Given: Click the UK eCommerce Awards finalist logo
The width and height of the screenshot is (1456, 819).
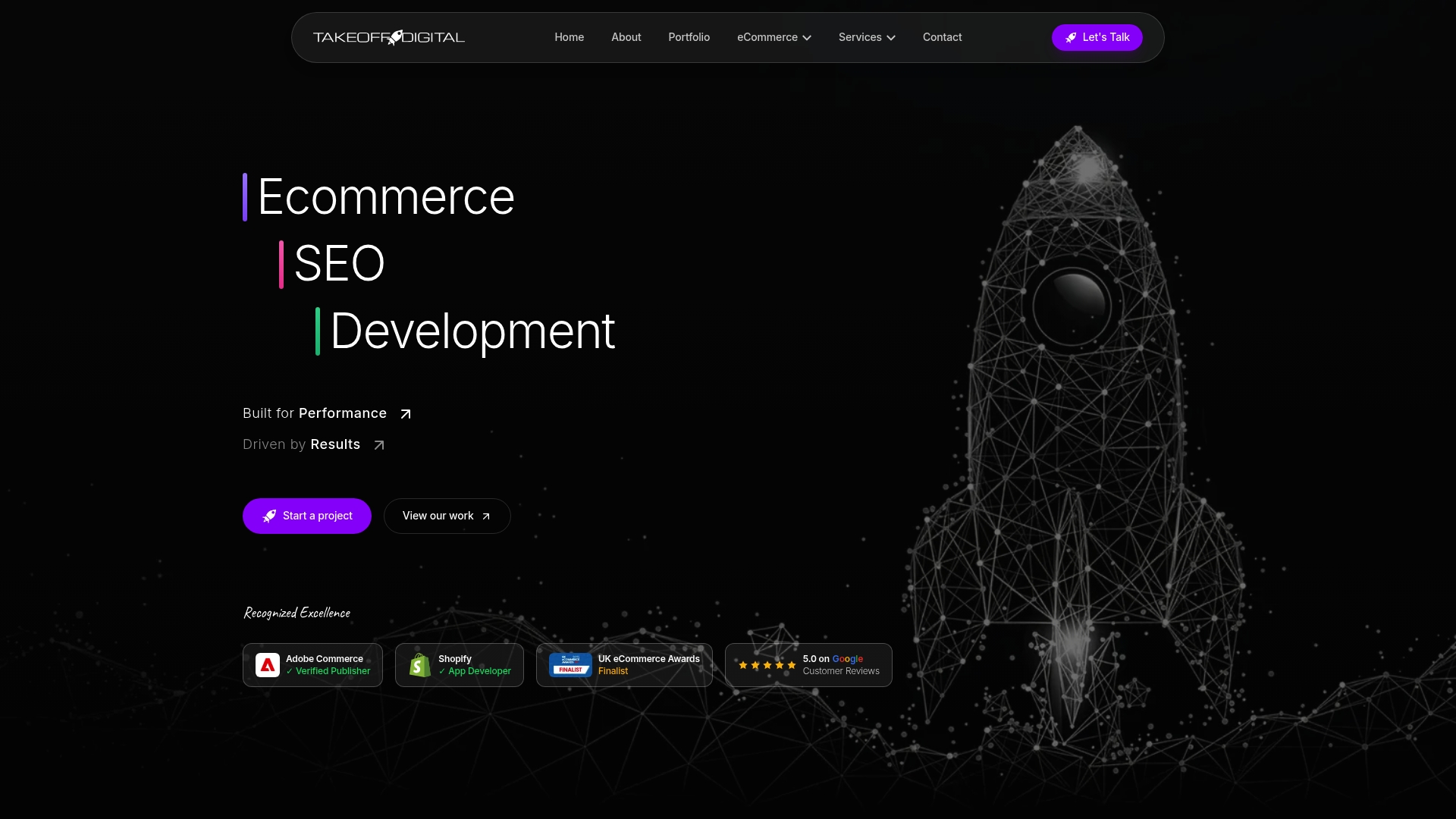Looking at the screenshot, I should 570,665.
